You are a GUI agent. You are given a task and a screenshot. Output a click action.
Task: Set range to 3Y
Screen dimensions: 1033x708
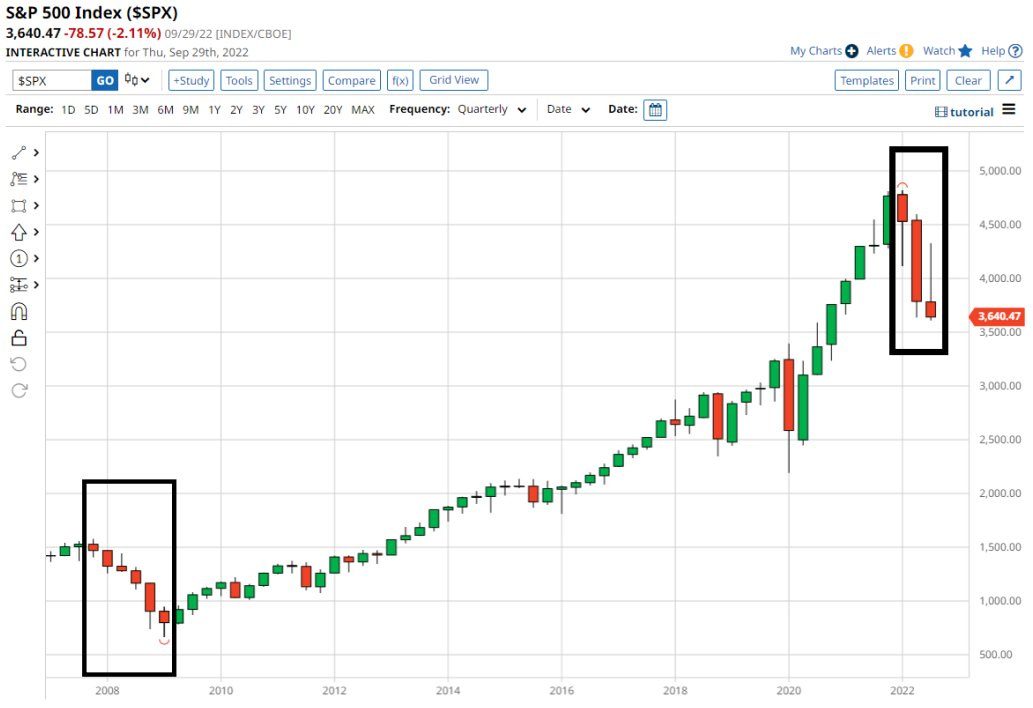258,110
